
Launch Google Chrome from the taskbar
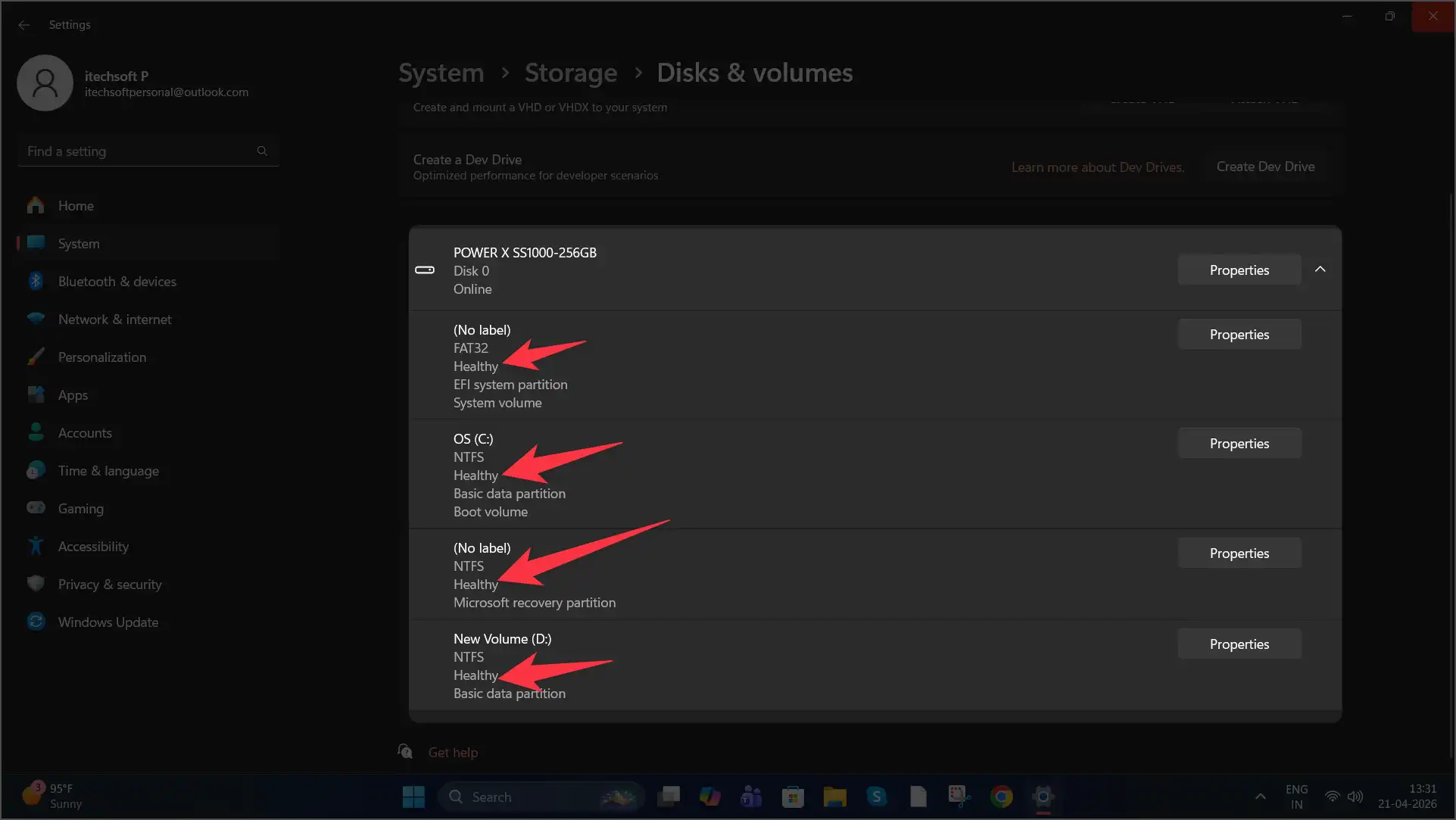[x=1001, y=797]
